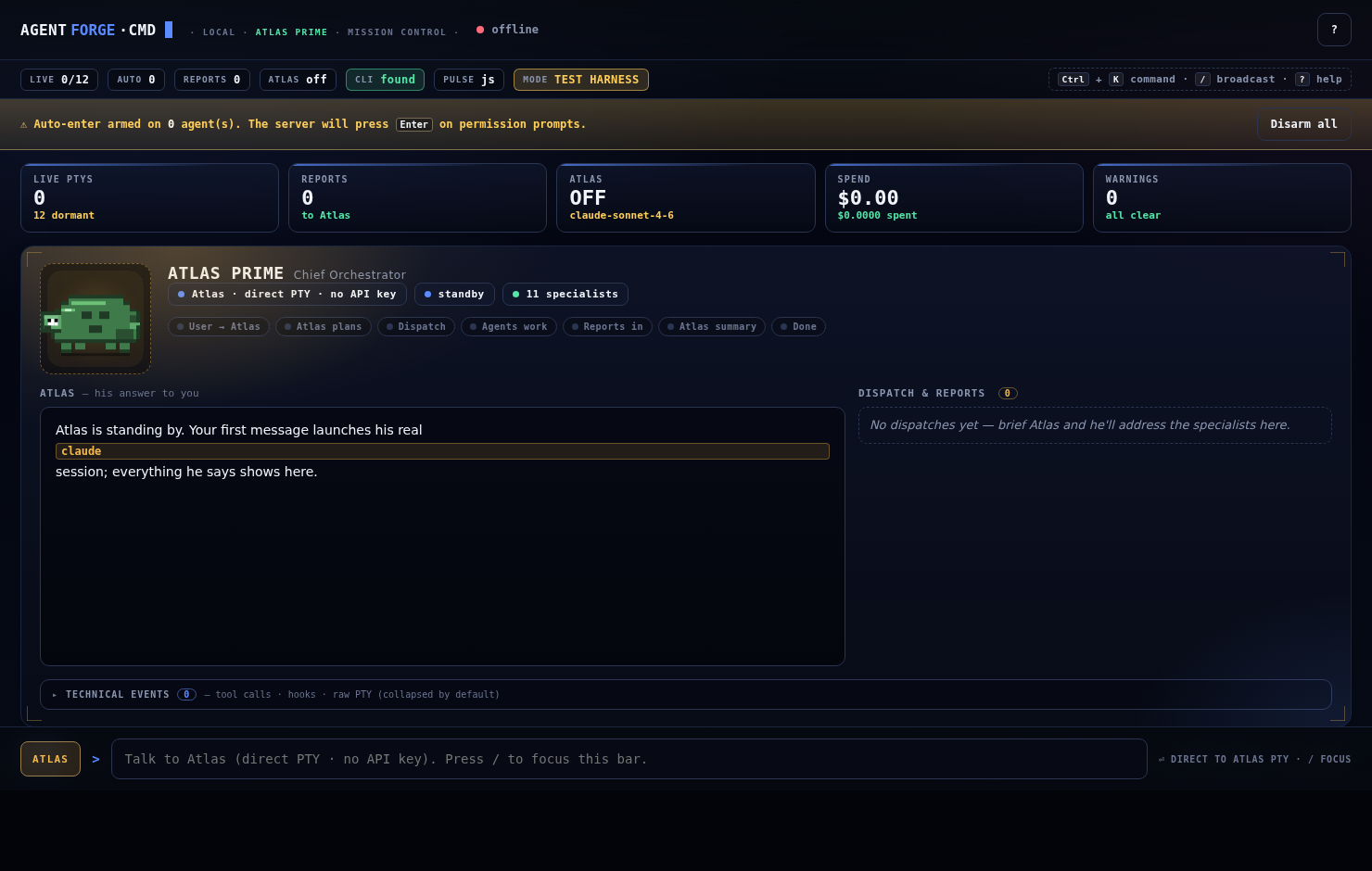Click the claude-sonnet-4-6 model label

coord(621,216)
